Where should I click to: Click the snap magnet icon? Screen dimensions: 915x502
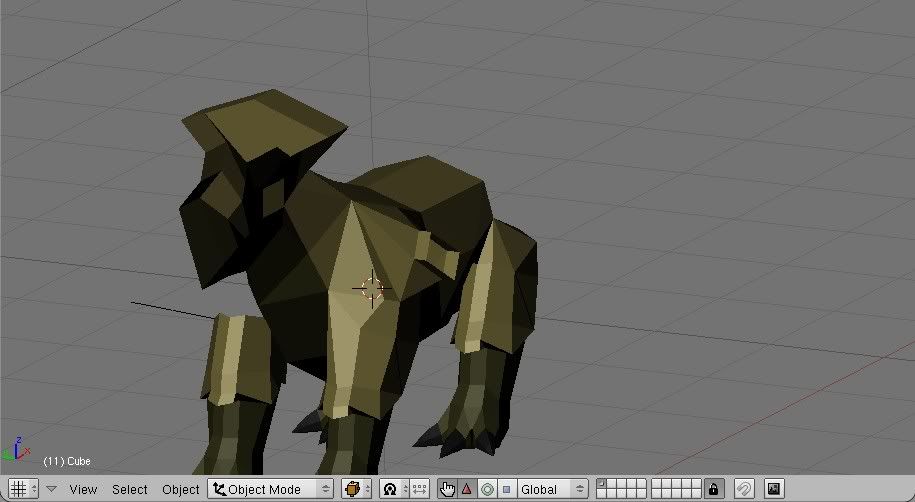click(744, 489)
